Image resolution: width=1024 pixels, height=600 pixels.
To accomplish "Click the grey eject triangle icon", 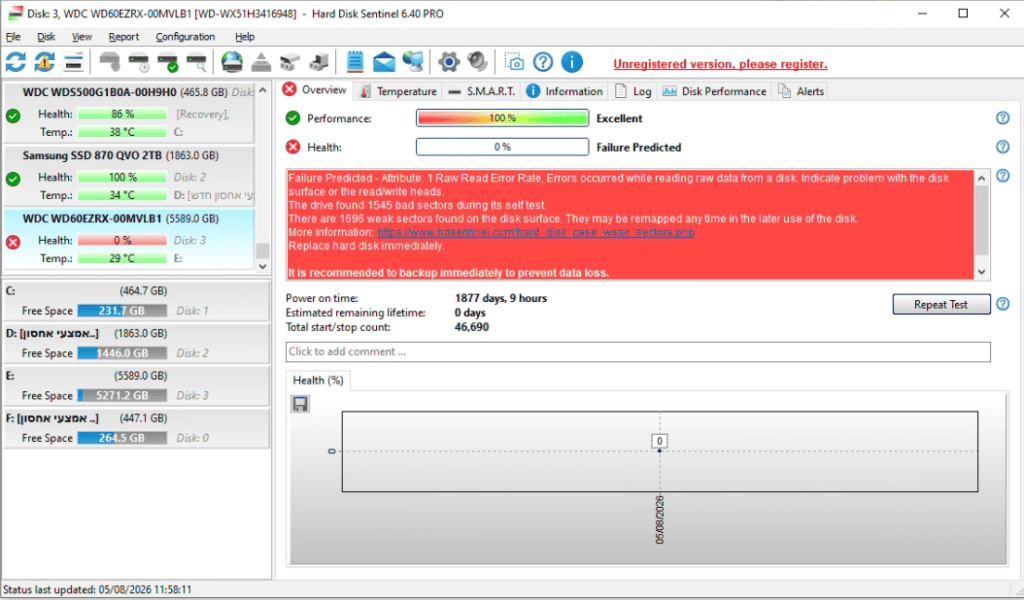I will (x=261, y=62).
